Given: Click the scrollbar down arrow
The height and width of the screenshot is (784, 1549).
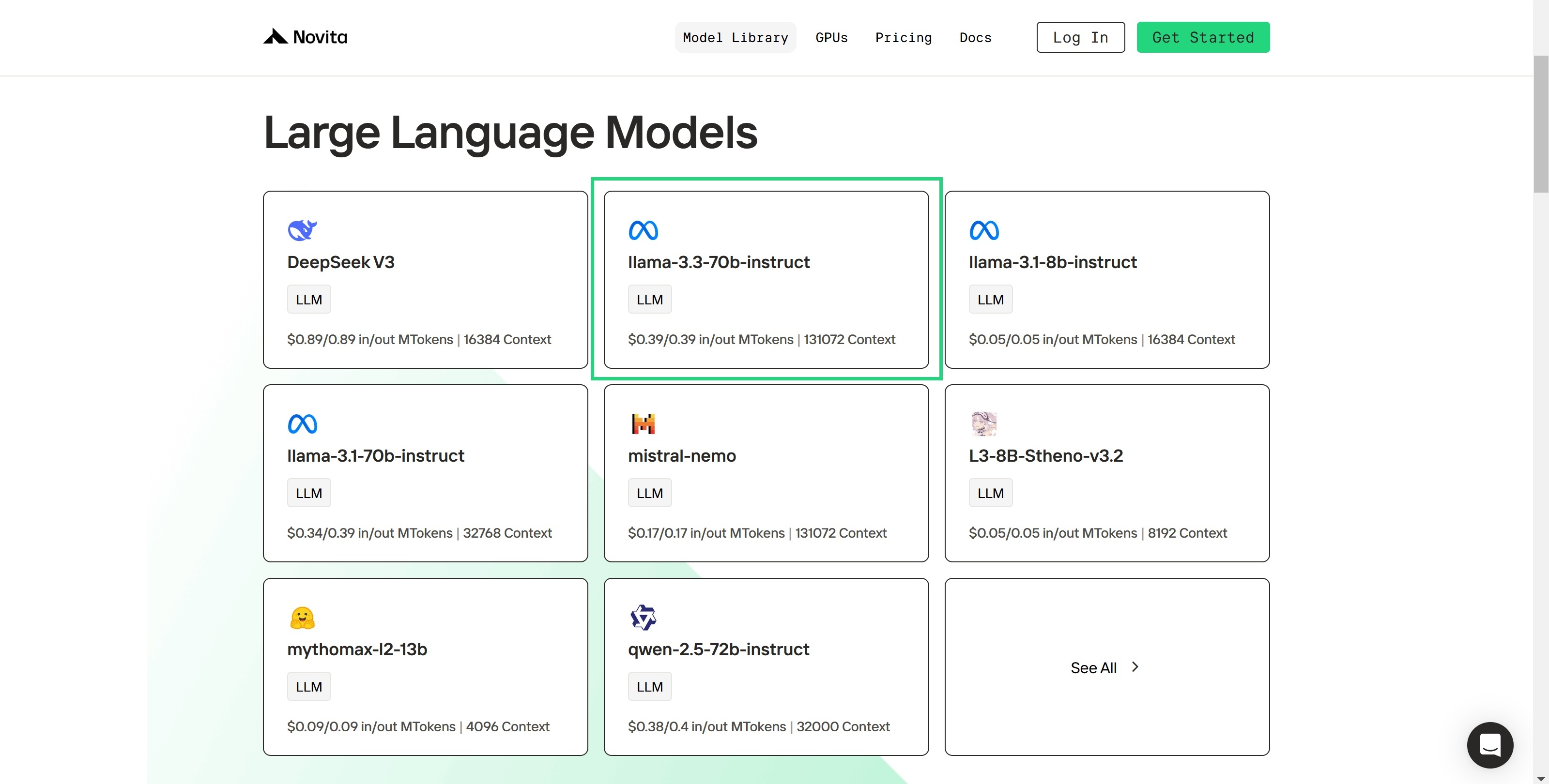Looking at the screenshot, I should (1541, 779).
